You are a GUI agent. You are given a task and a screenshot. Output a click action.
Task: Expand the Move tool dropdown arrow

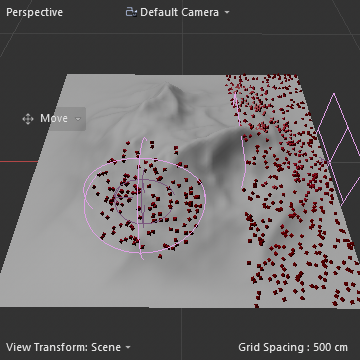[x=78, y=119]
